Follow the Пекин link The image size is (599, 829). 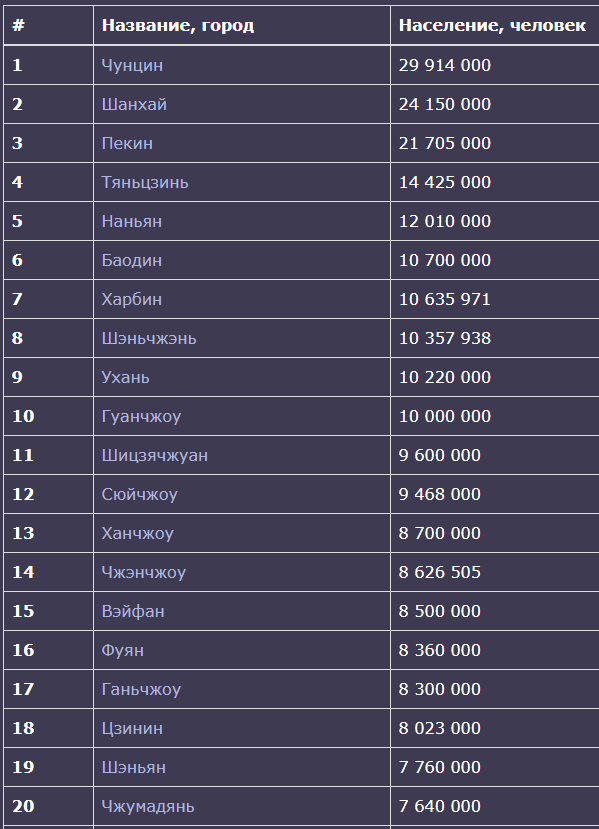(x=127, y=143)
